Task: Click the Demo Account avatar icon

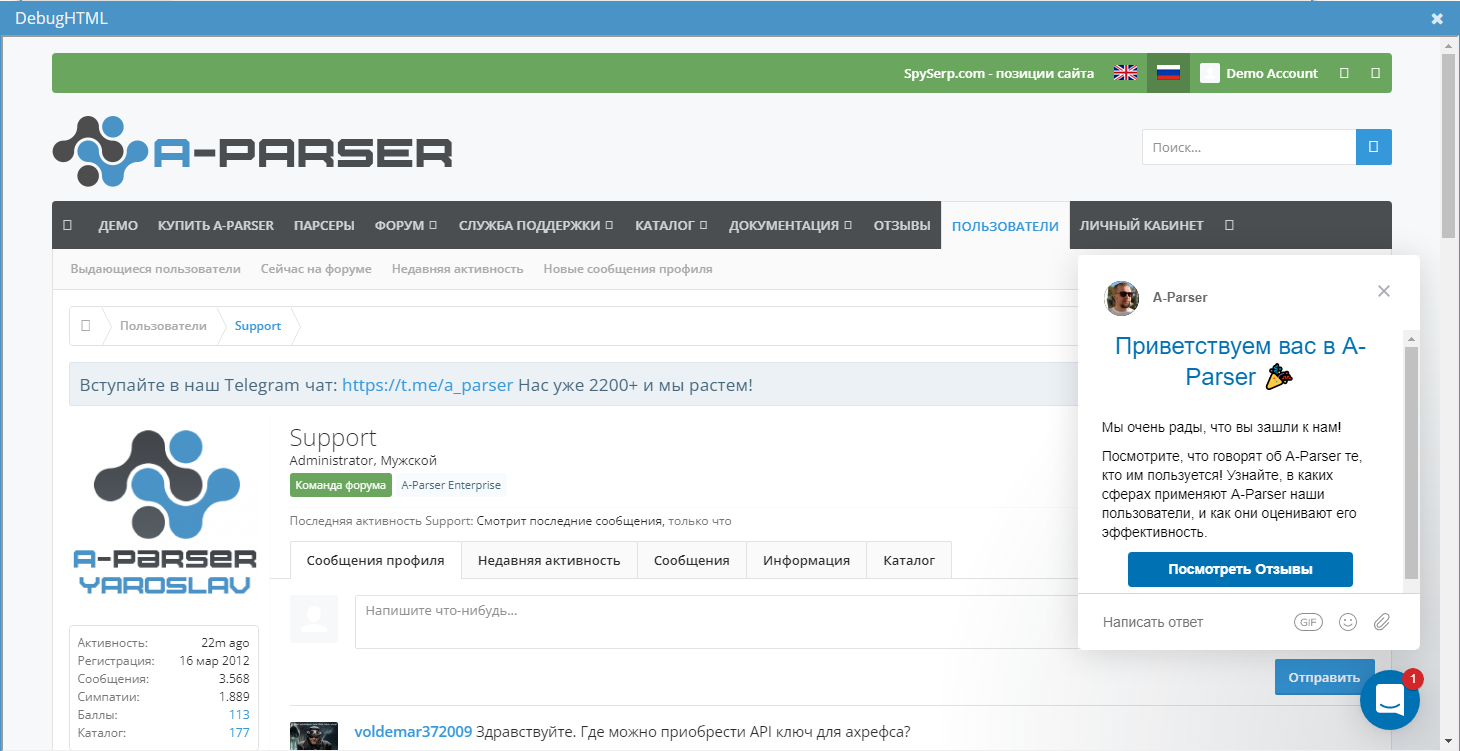Action: click(x=1209, y=72)
